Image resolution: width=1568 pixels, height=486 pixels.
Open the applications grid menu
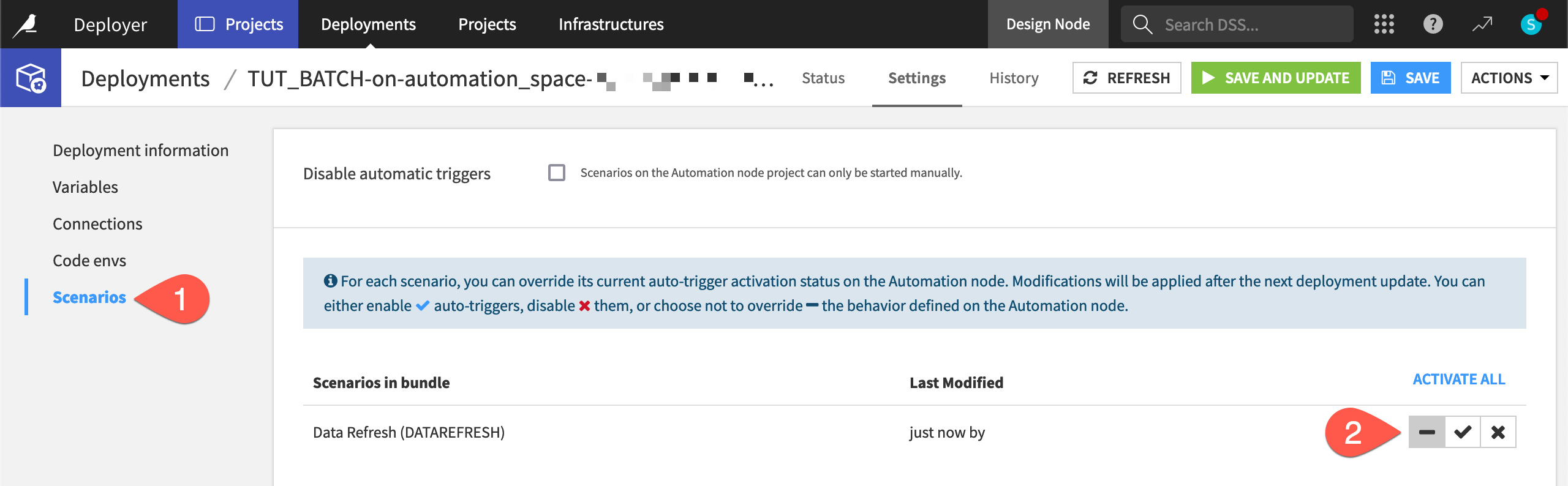[x=1384, y=24]
